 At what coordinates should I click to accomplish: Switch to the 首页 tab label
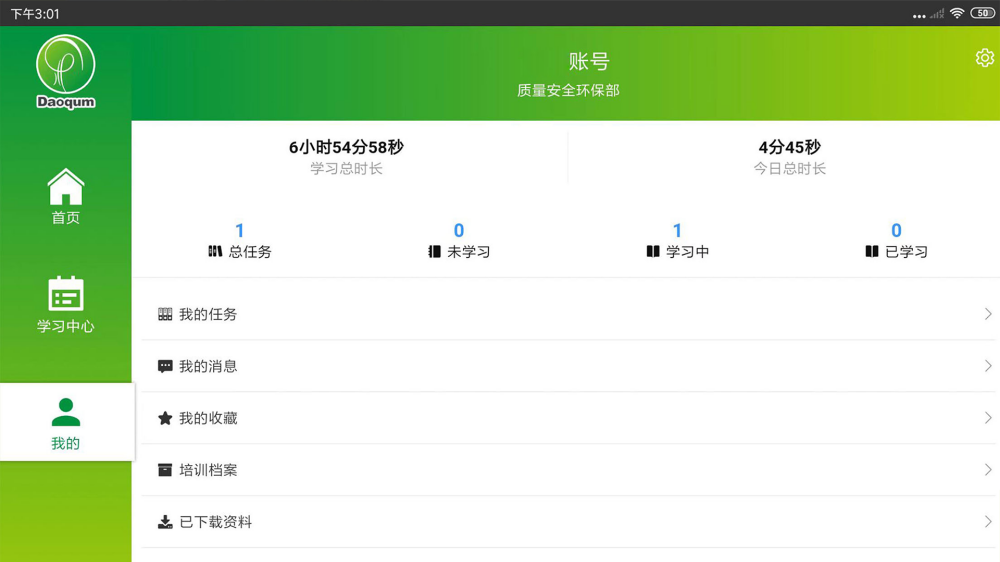coord(66,218)
